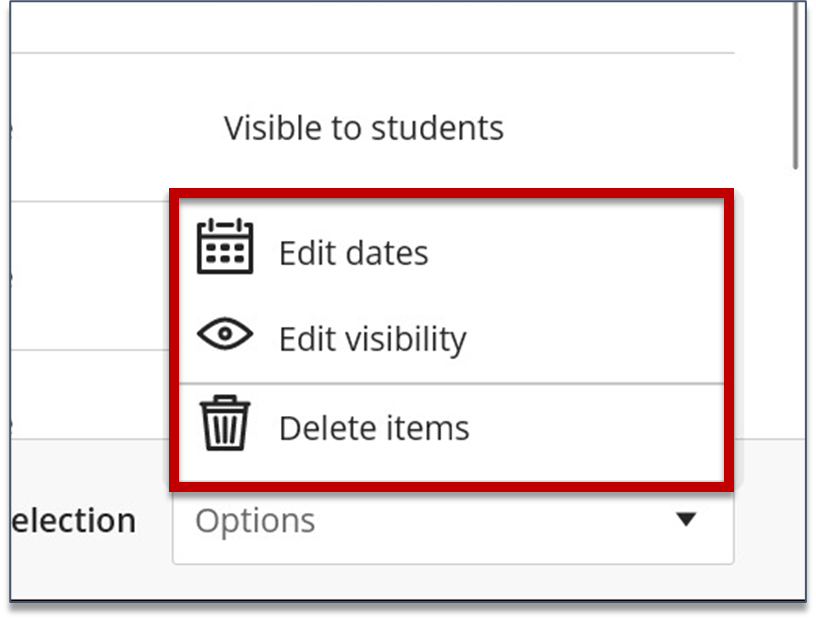Screen dimensions: 816x620
Task: Click the Visible to students status
Action: (x=364, y=127)
